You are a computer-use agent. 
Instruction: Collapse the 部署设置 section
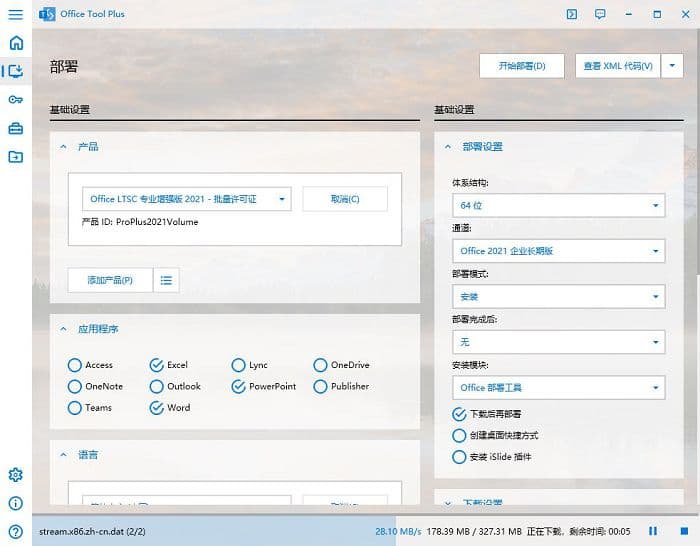click(x=448, y=146)
